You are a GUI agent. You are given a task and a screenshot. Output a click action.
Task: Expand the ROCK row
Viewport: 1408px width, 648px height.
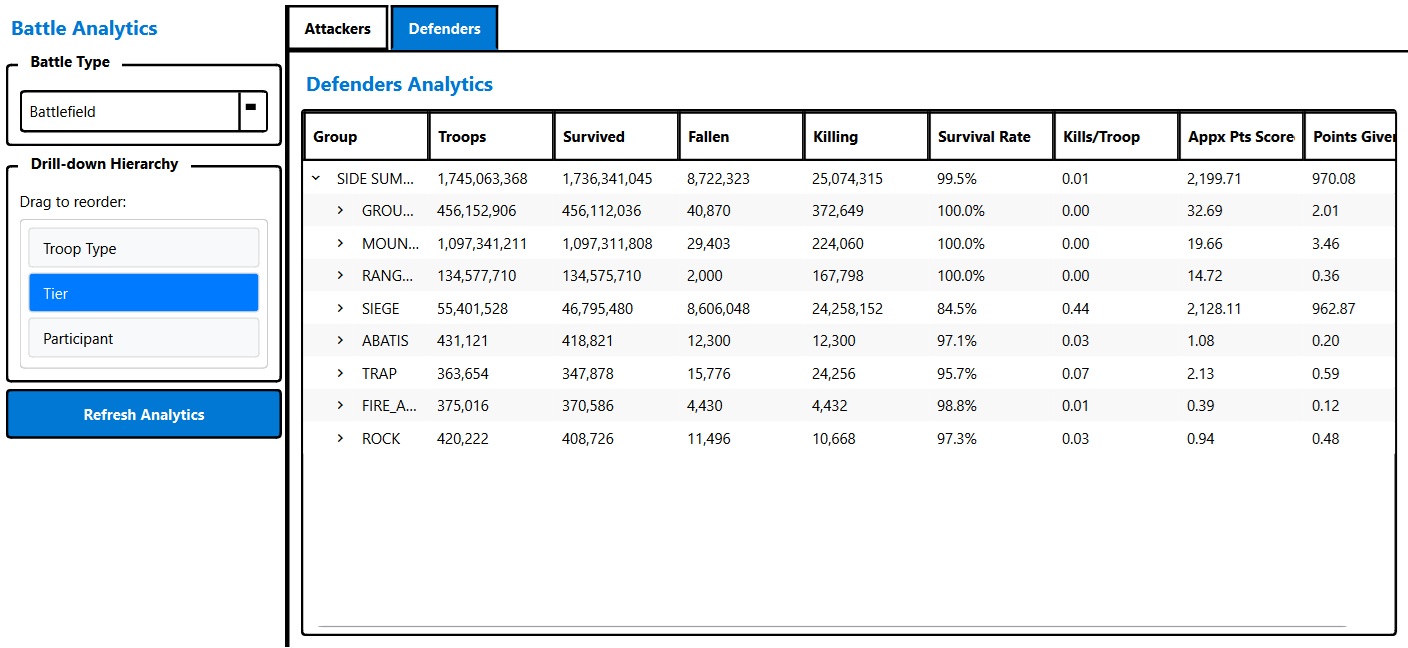[340, 438]
